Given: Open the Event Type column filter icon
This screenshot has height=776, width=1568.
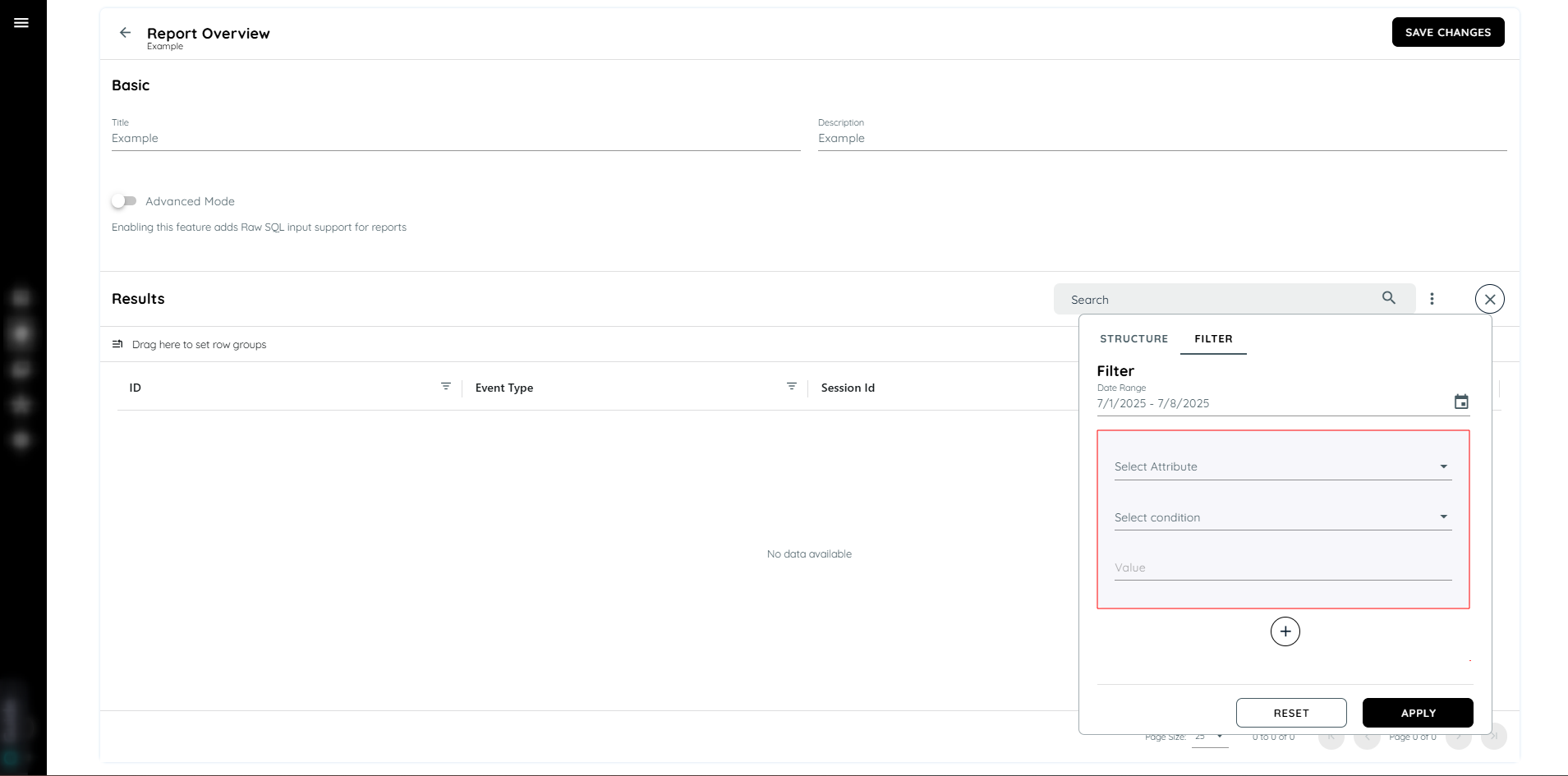Looking at the screenshot, I should click(792, 386).
